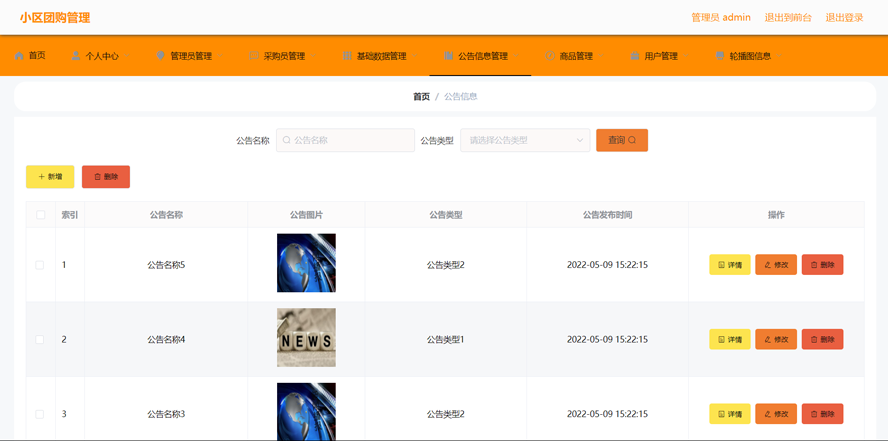Open the 用户管理 menu

pos(660,55)
